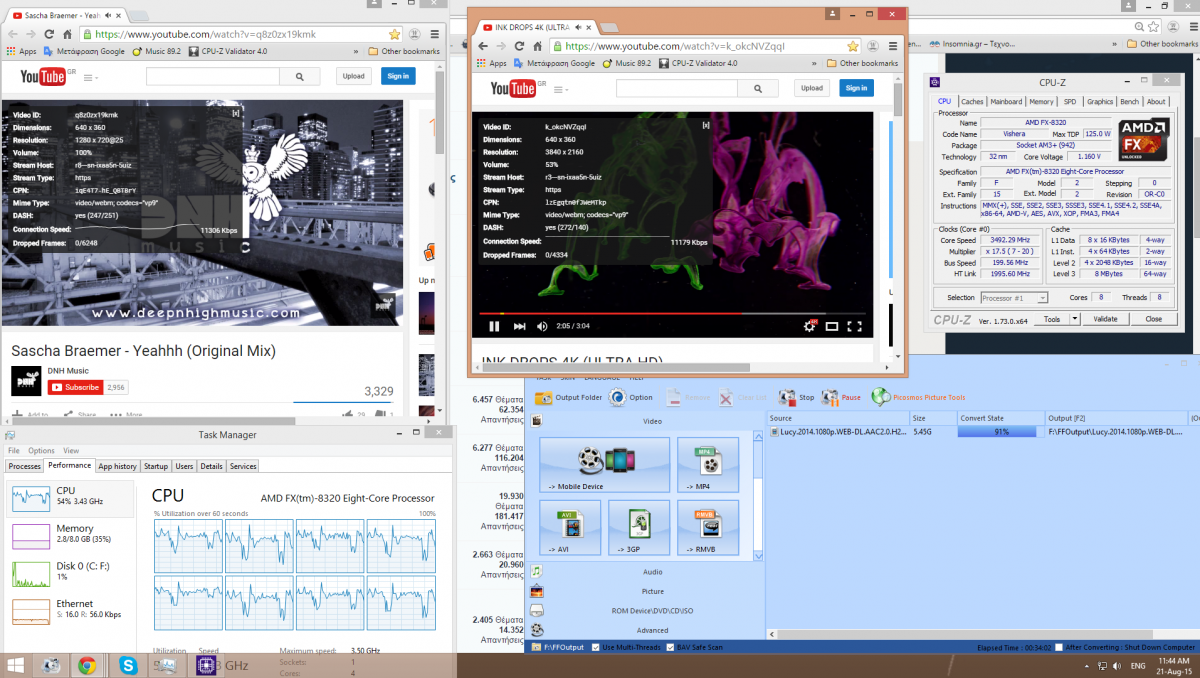Open Ink Drops player settings gear

coord(811,326)
